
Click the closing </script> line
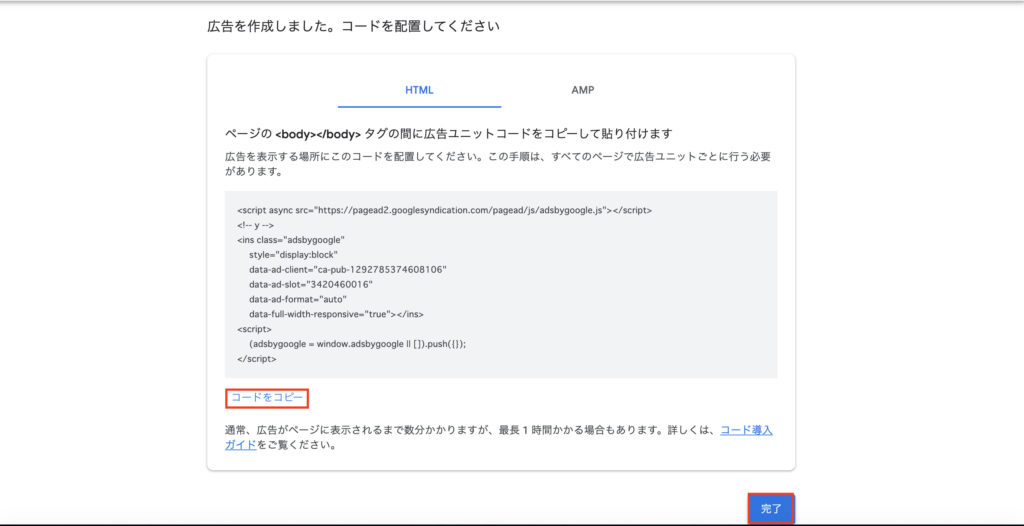click(257, 359)
